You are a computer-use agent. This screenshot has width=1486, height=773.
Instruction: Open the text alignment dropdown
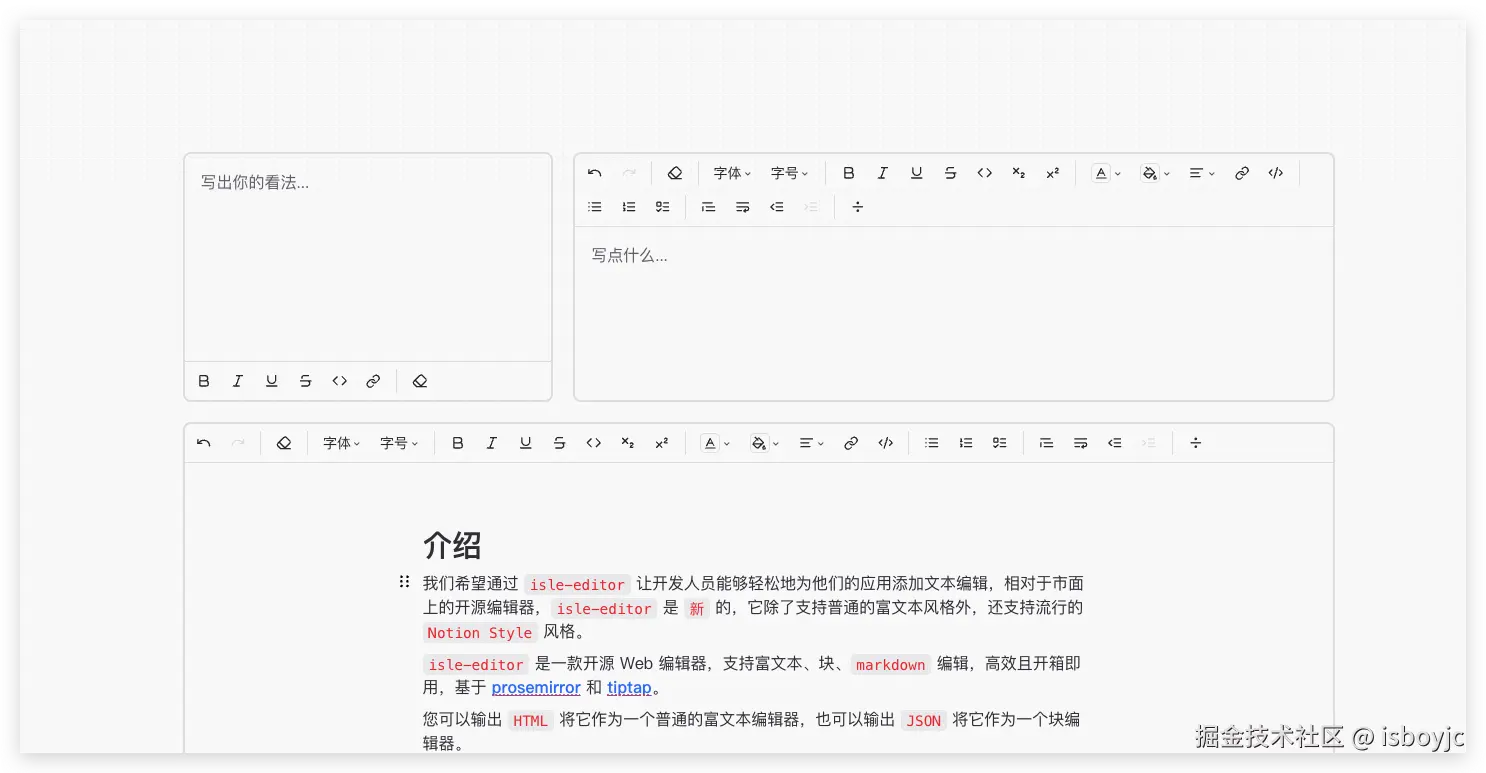(1200, 172)
